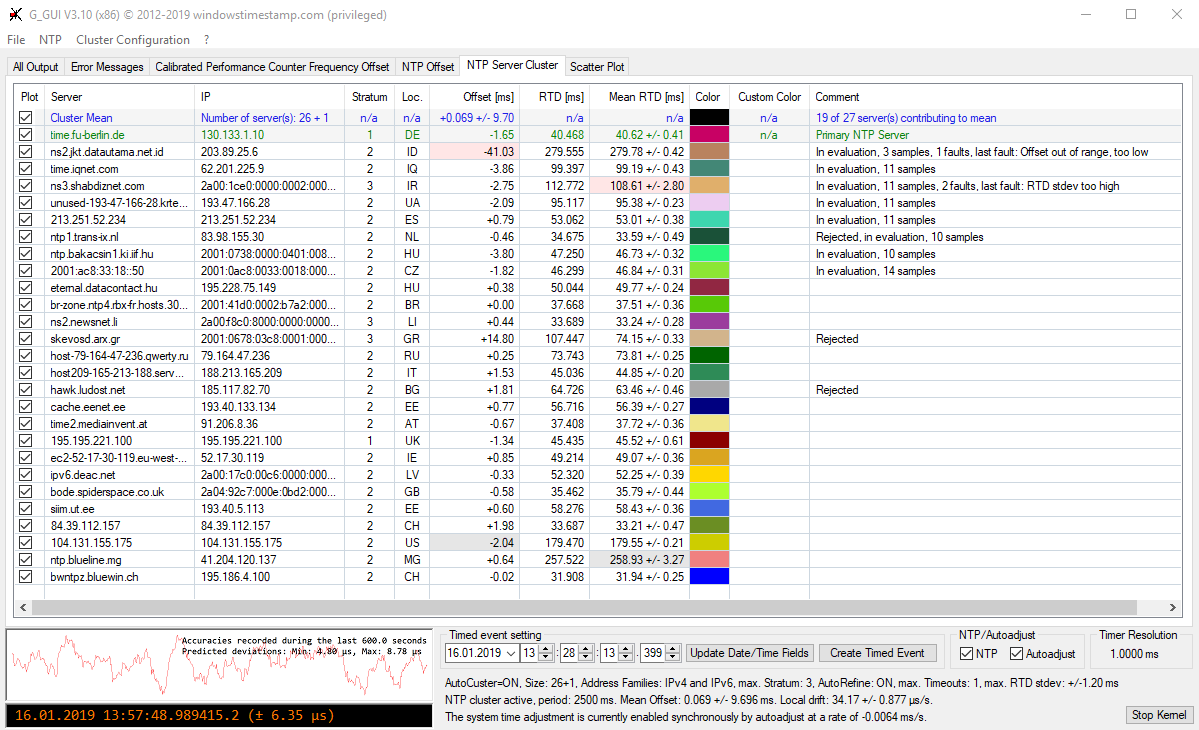This screenshot has width=1199, height=730.
Task: Open the File menu
Action: click(16, 40)
